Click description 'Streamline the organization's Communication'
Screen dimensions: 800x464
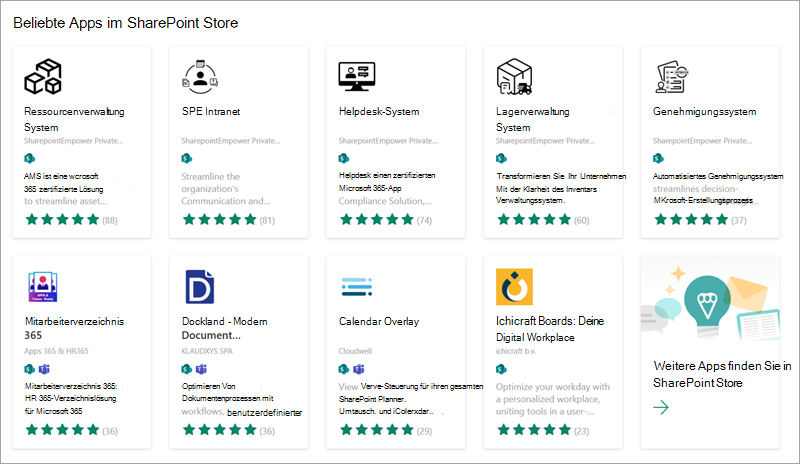[226, 189]
